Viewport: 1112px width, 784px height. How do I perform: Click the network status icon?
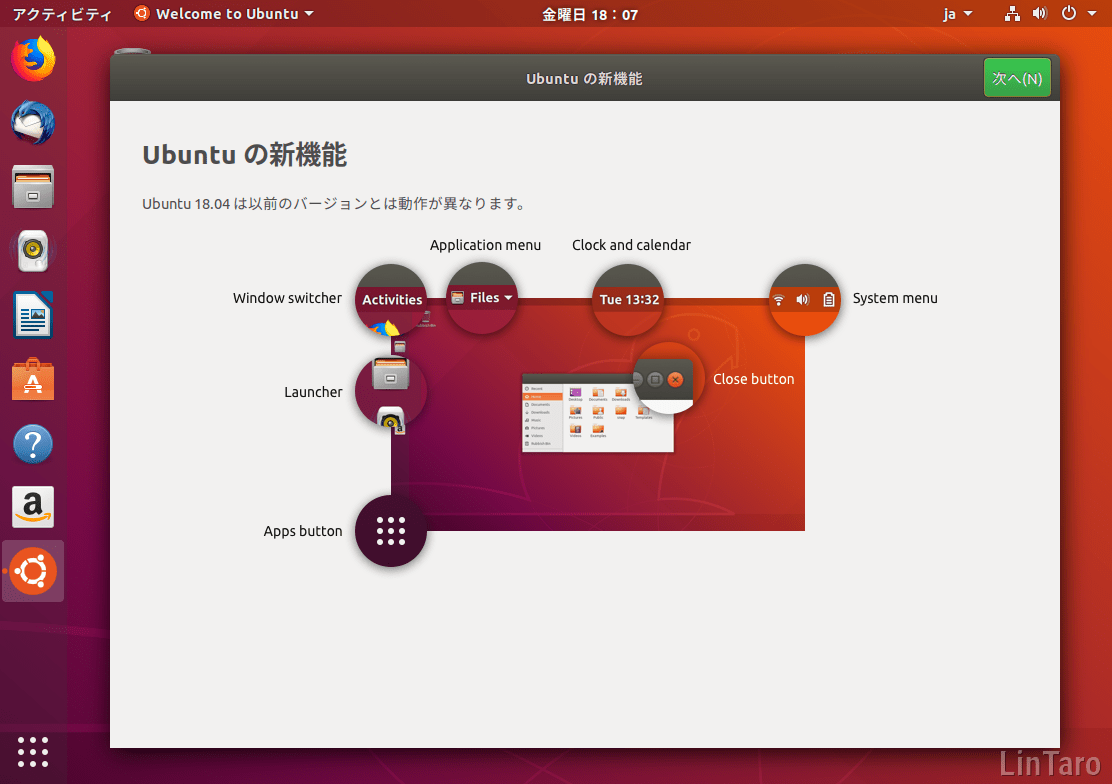(x=1012, y=13)
